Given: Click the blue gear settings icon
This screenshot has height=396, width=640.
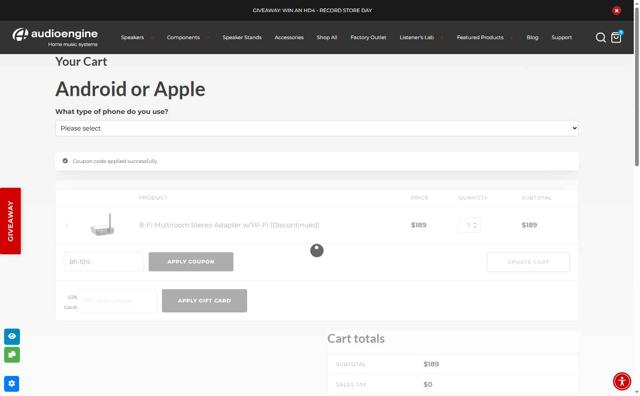Looking at the screenshot, I should pyautogui.click(x=12, y=384).
